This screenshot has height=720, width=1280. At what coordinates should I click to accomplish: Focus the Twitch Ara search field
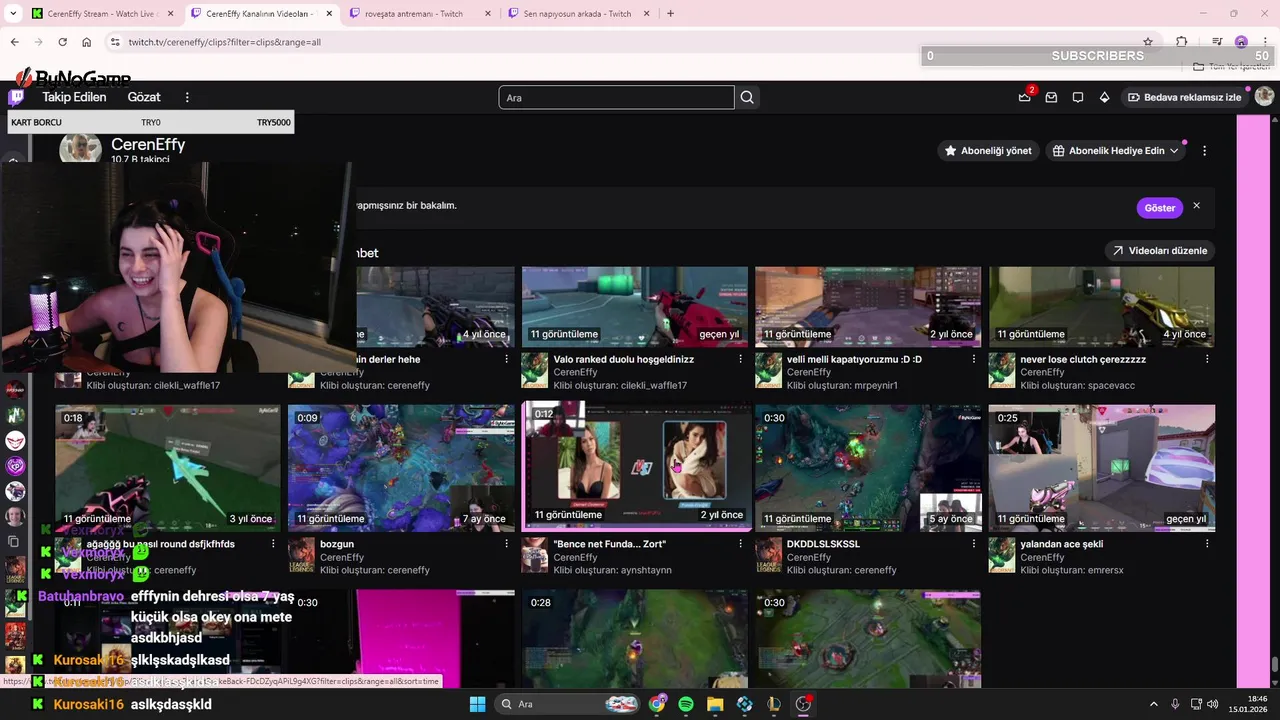(x=616, y=97)
